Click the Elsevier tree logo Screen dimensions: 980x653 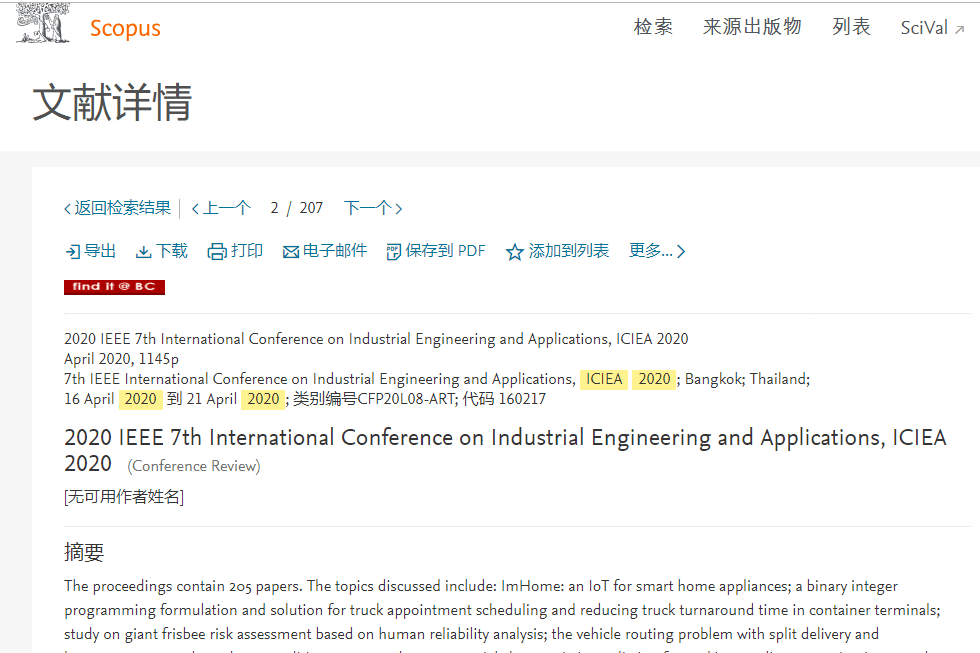click(43, 24)
